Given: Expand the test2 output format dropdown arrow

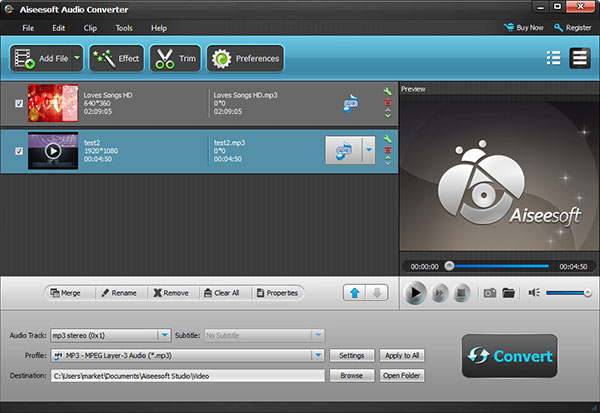Looking at the screenshot, I should [x=368, y=150].
